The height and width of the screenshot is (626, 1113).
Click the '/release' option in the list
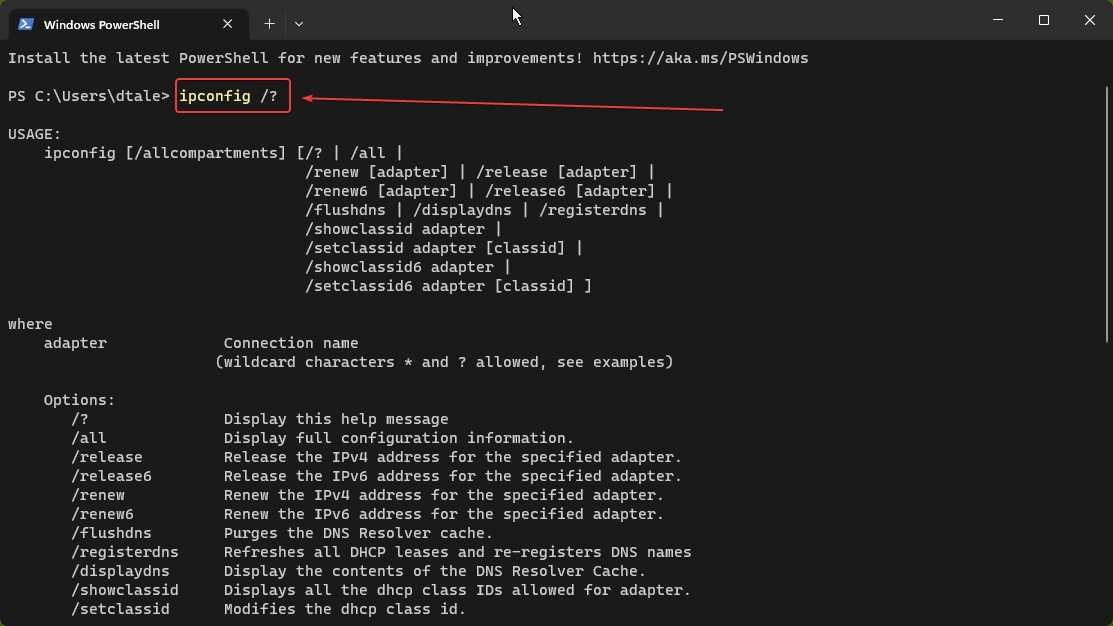tap(106, 458)
